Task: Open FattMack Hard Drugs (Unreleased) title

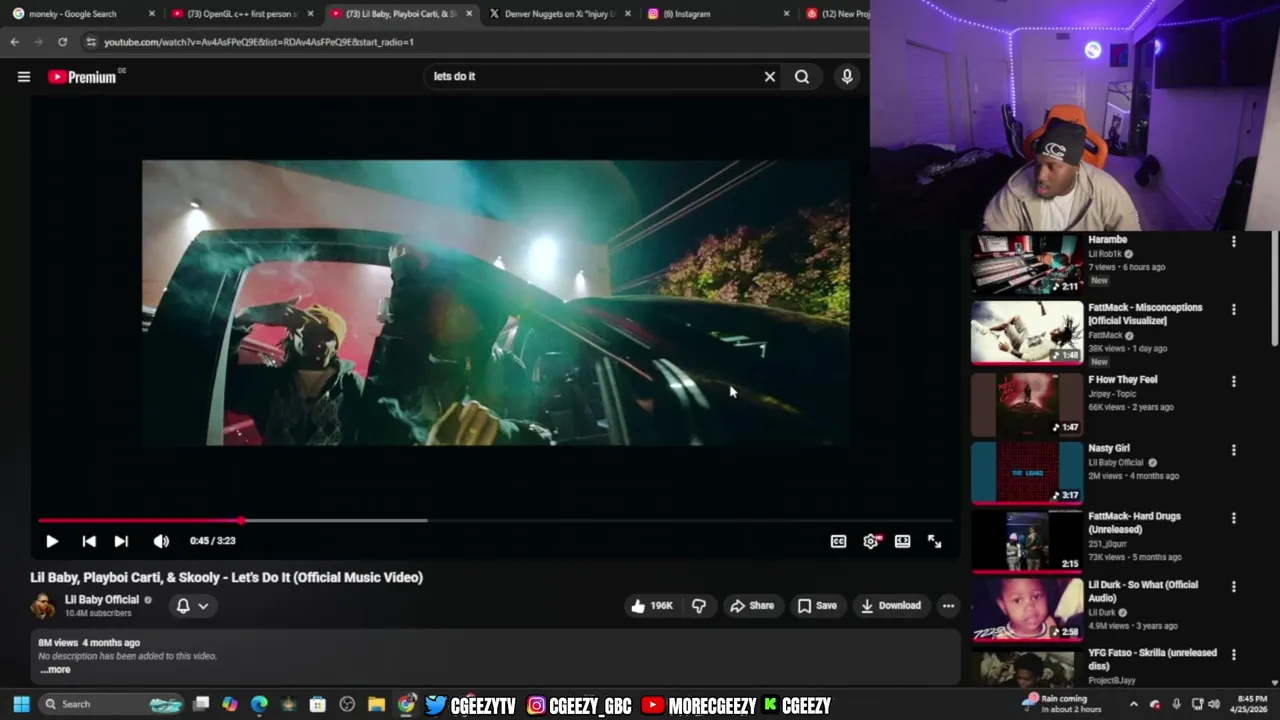Action: 1134,523
